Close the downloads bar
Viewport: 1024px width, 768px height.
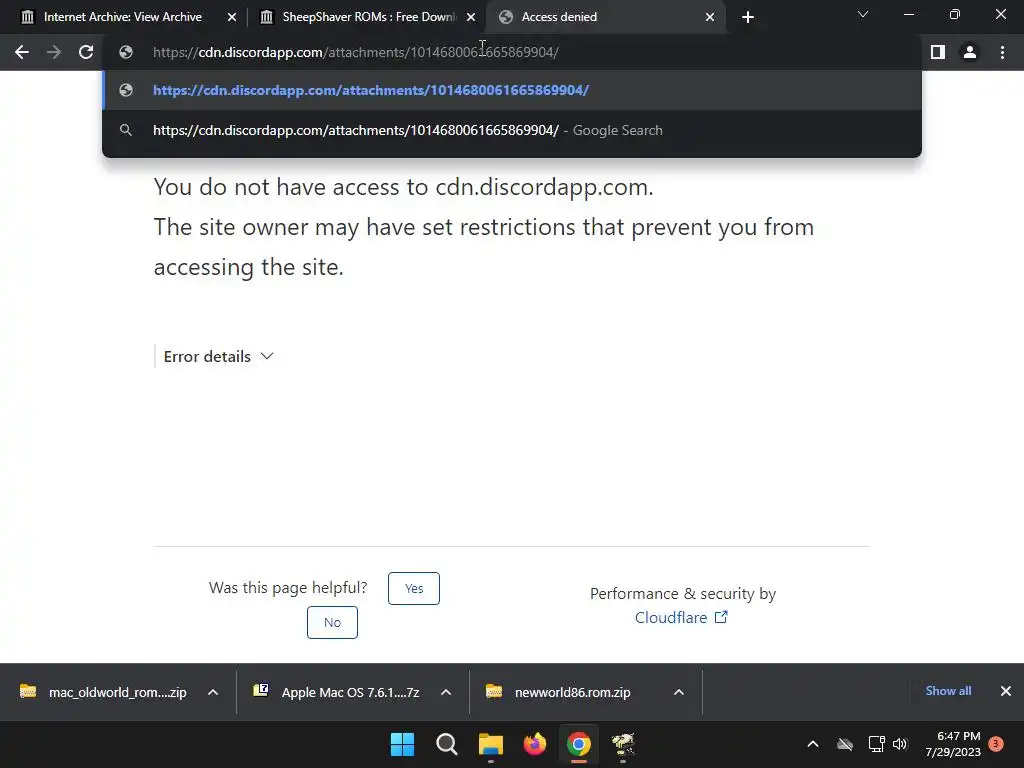click(1006, 691)
